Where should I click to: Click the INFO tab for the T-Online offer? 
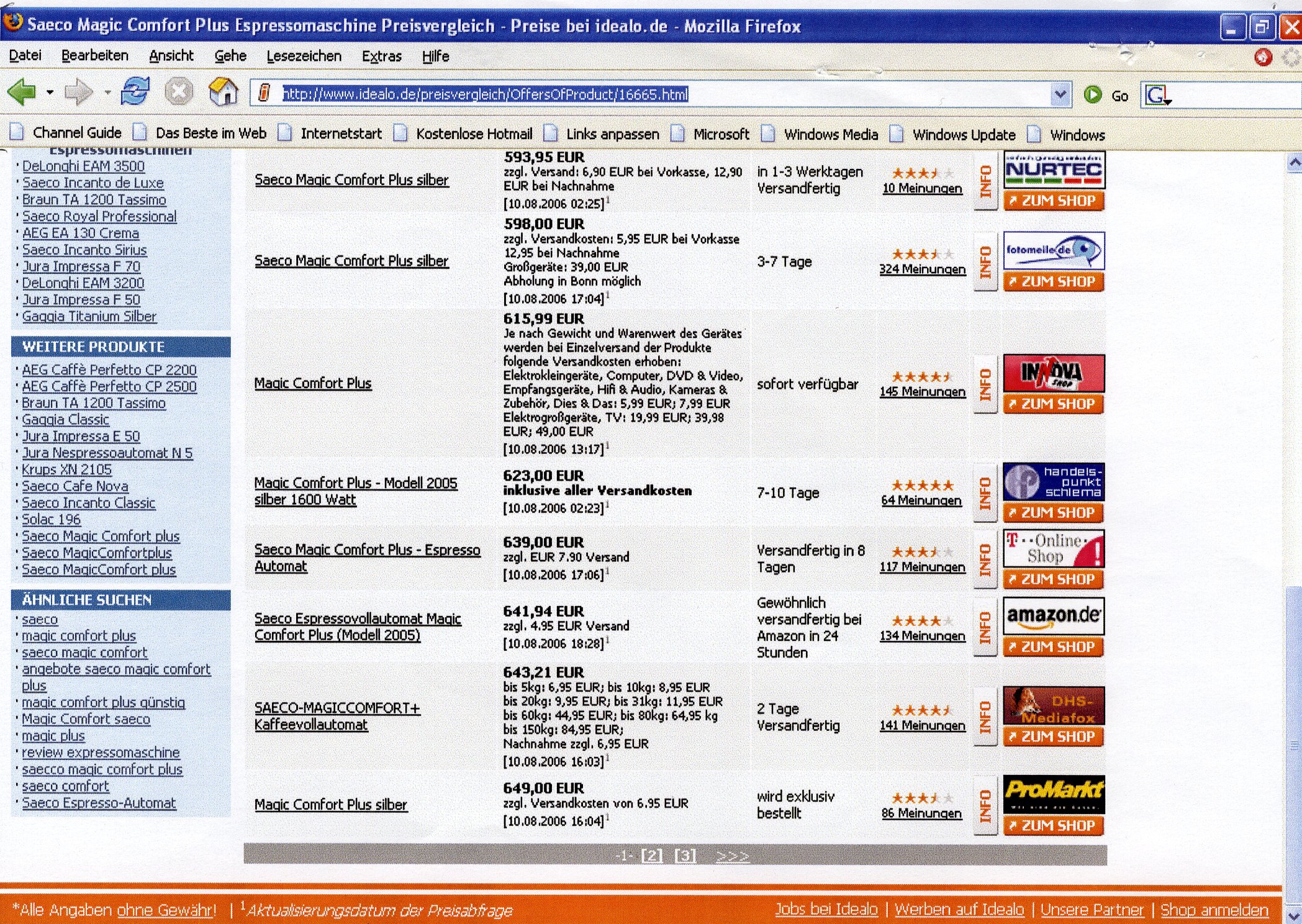pos(985,559)
